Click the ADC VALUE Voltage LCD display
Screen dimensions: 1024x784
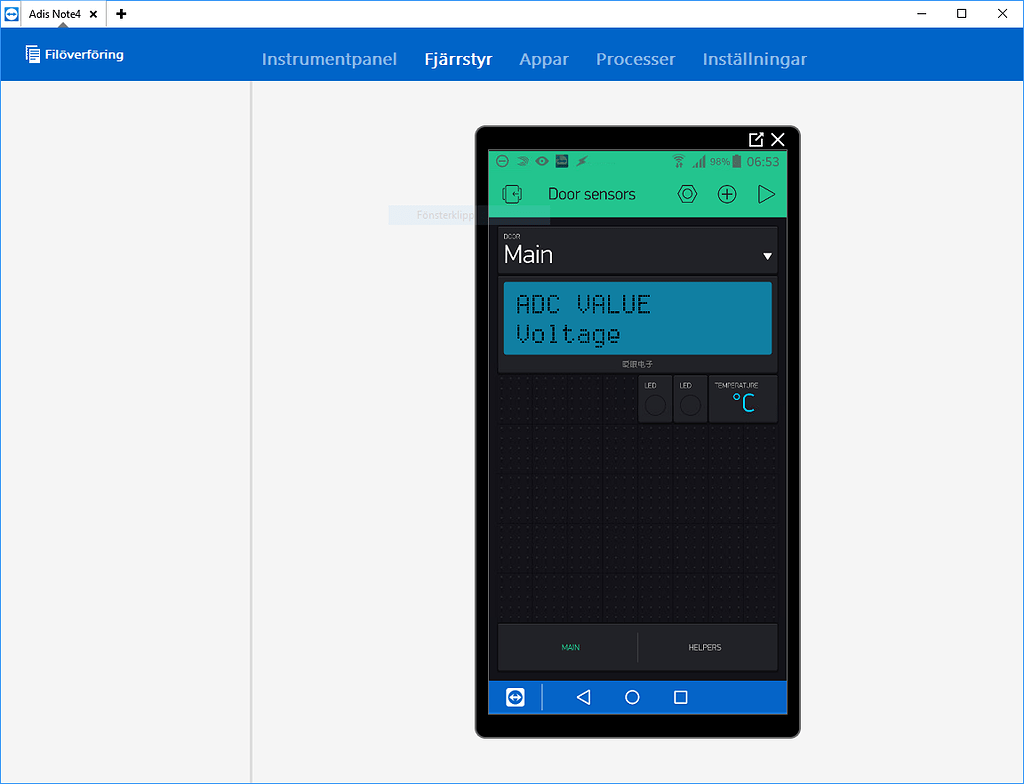point(637,319)
